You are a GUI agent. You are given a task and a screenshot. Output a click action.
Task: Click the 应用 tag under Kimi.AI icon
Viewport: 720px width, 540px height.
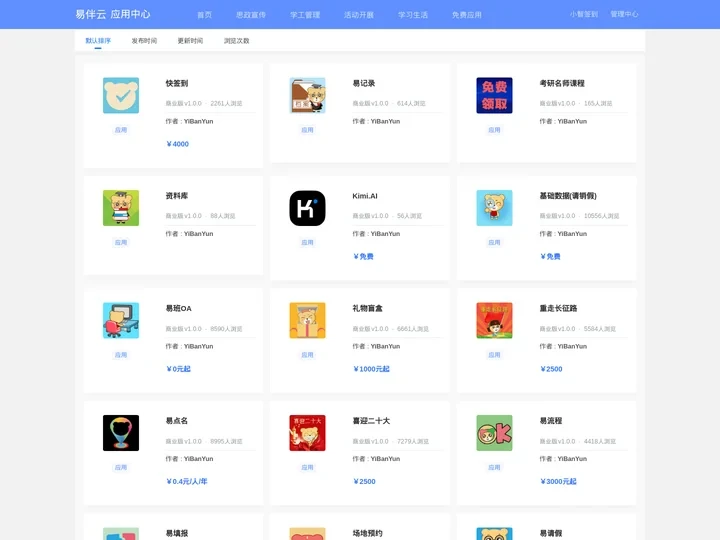coord(308,242)
